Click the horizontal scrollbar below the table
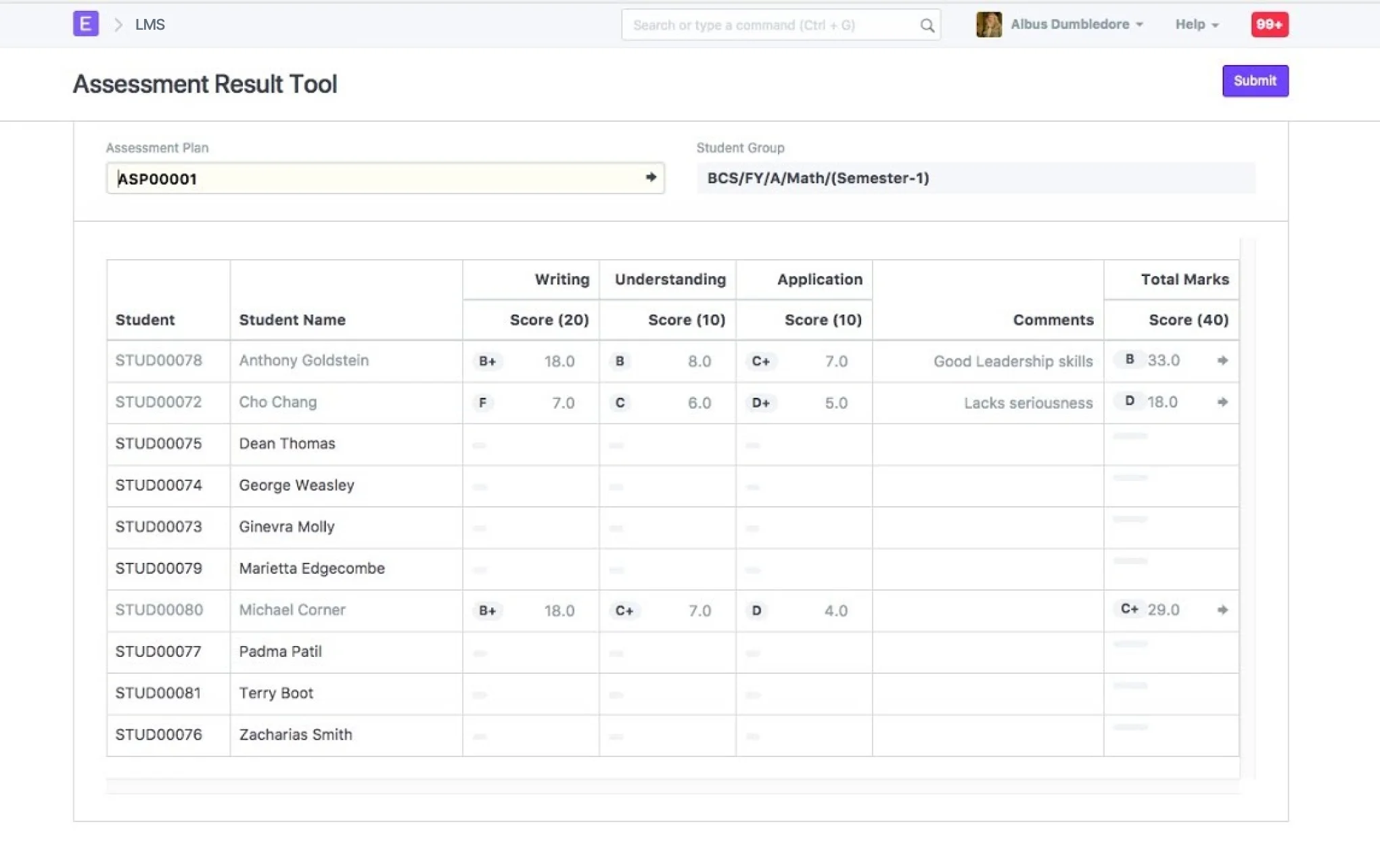This screenshot has width=1380, height=868. (x=672, y=786)
